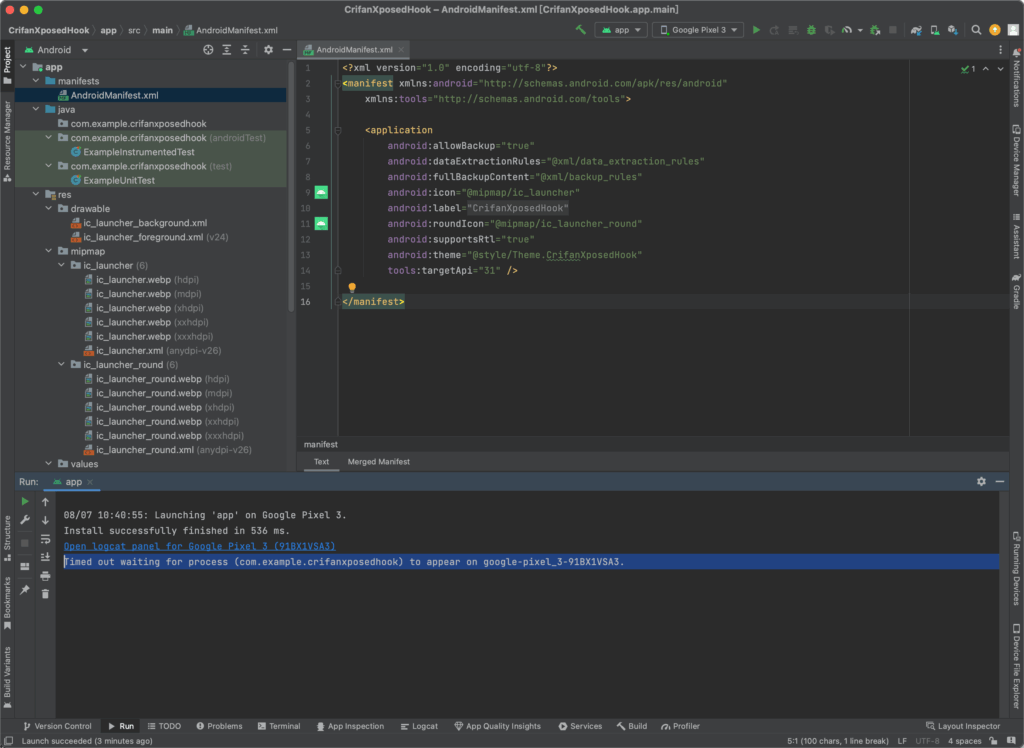Click the green Run app button in the toolbar
Screen dimensions: 1024x748
pyautogui.click(x=756, y=30)
